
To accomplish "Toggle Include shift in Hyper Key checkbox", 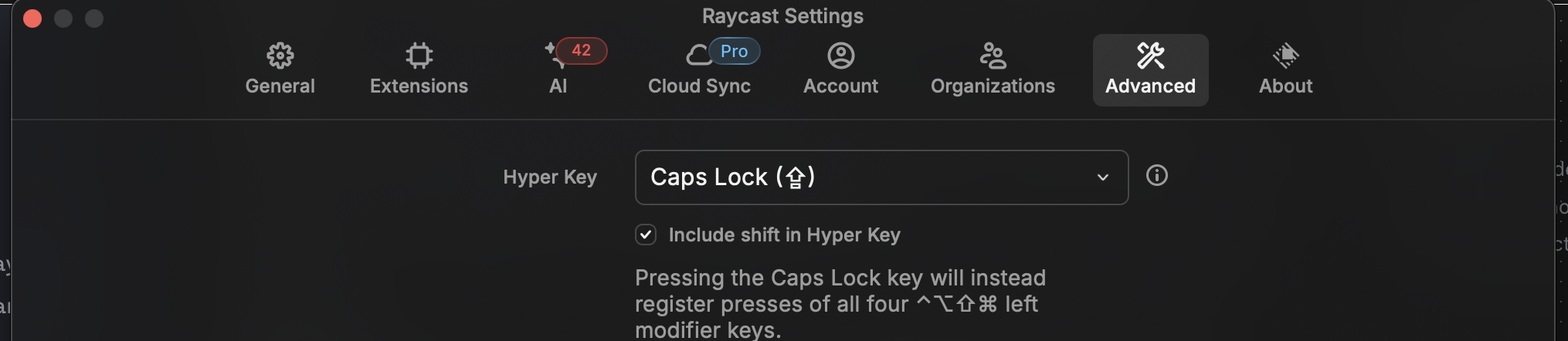I will click(x=646, y=235).
